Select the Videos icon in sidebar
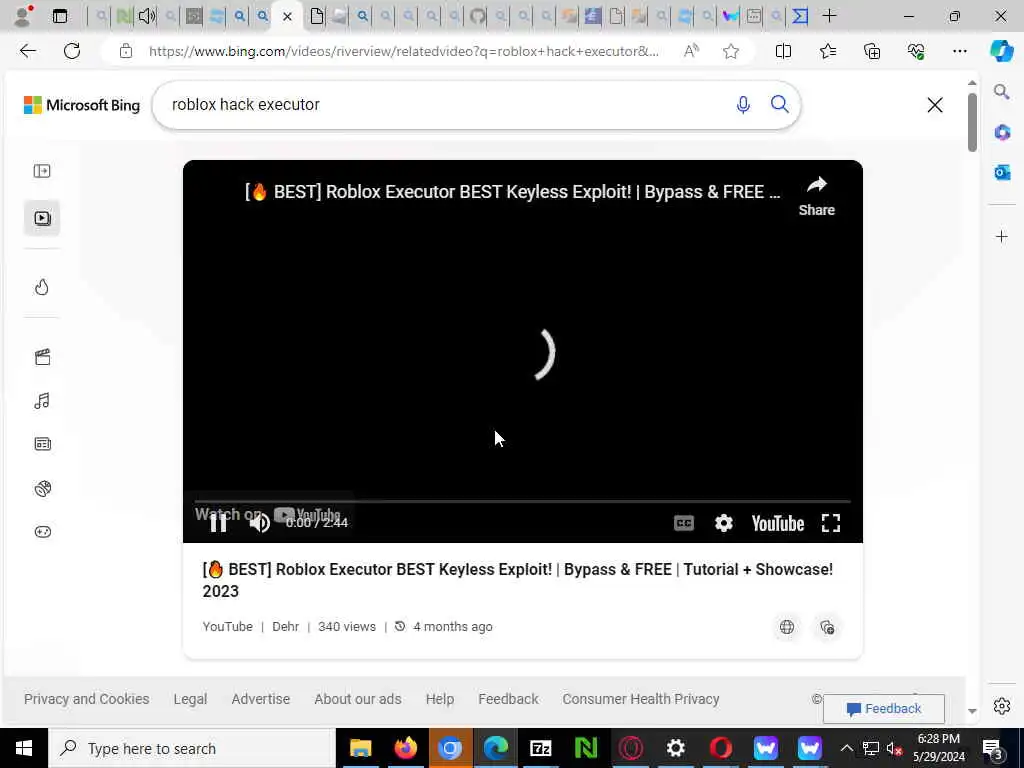Viewport: 1024px width, 768px height. [42, 218]
